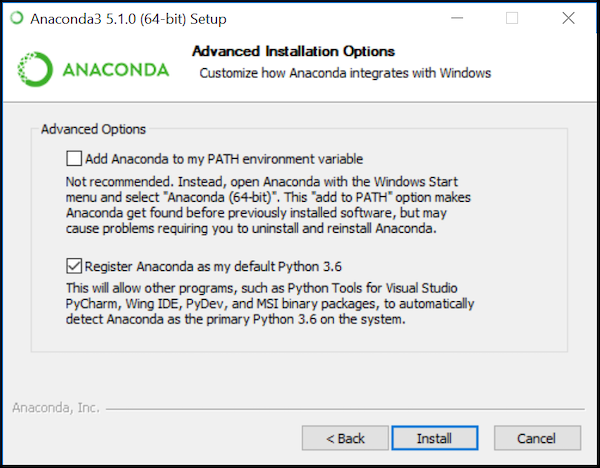Image resolution: width=600 pixels, height=468 pixels.
Task: Click the 'Not recommended' PATH warning paragraph
Action: (268, 205)
